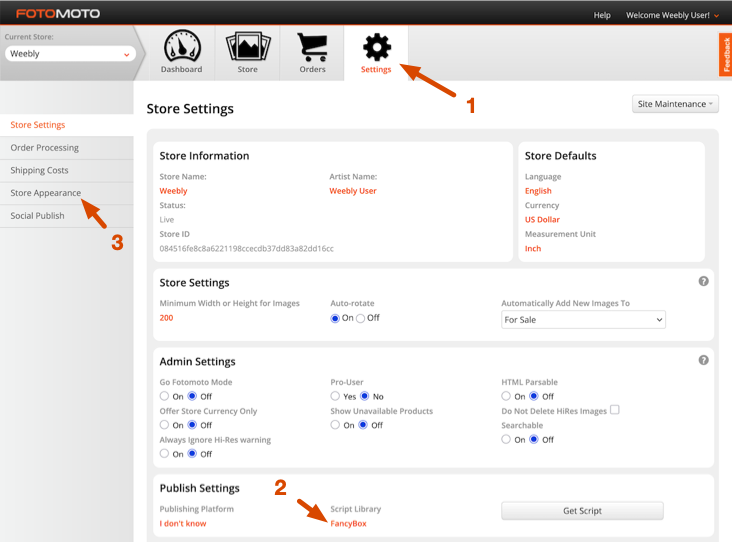Screen dimensions: 732x542
Task: Select Order Processing in the sidebar
Action: coord(67,148)
